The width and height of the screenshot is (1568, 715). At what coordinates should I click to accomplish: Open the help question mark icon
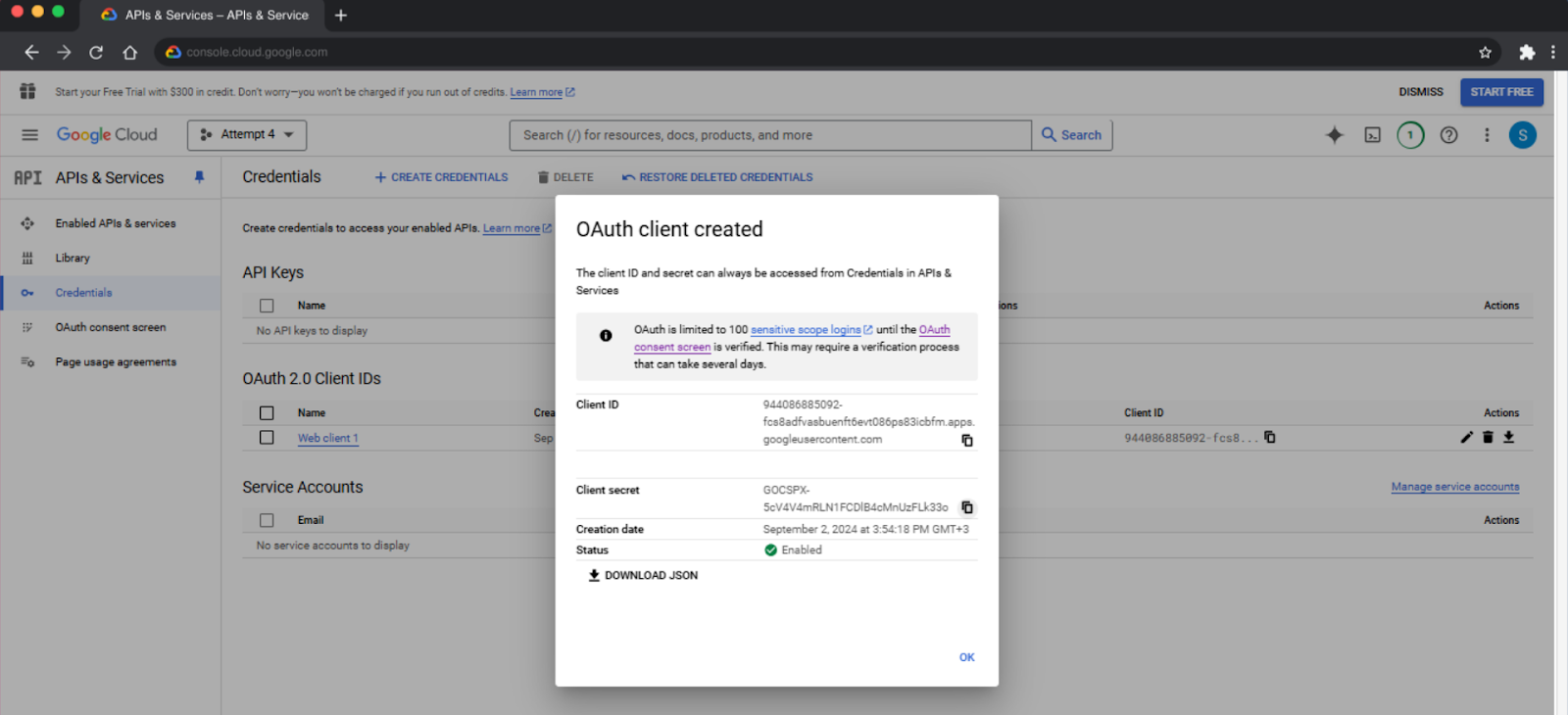point(1448,135)
